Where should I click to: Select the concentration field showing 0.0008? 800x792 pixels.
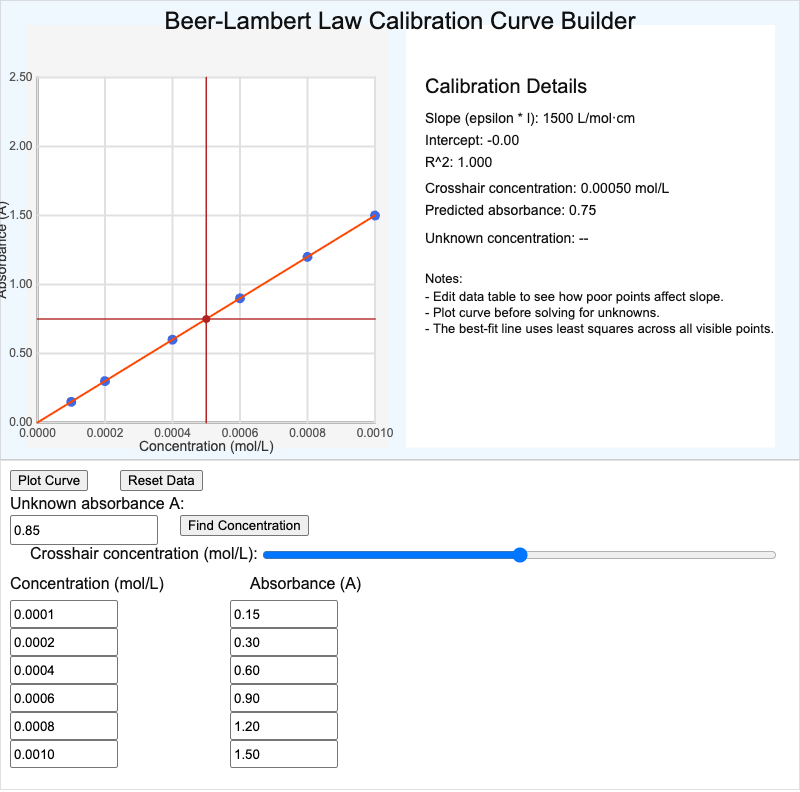63,725
